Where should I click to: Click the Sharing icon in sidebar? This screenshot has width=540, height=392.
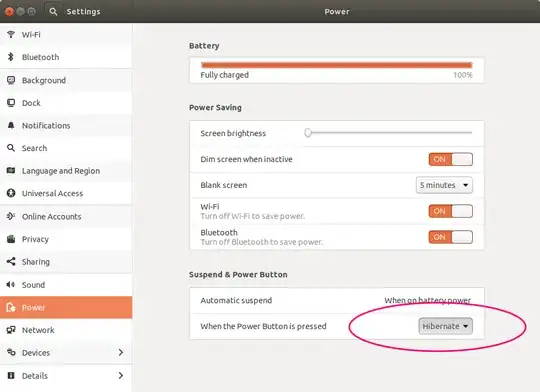(x=11, y=261)
